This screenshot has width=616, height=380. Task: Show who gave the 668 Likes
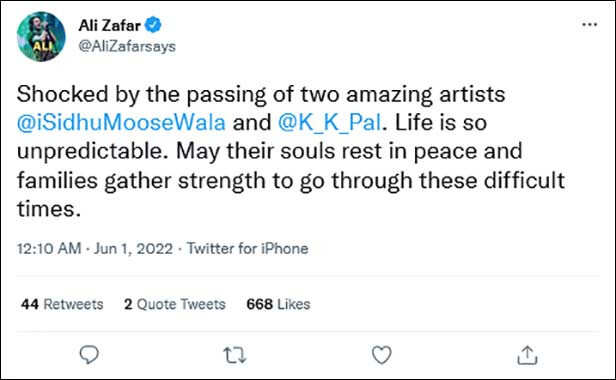coord(278,304)
